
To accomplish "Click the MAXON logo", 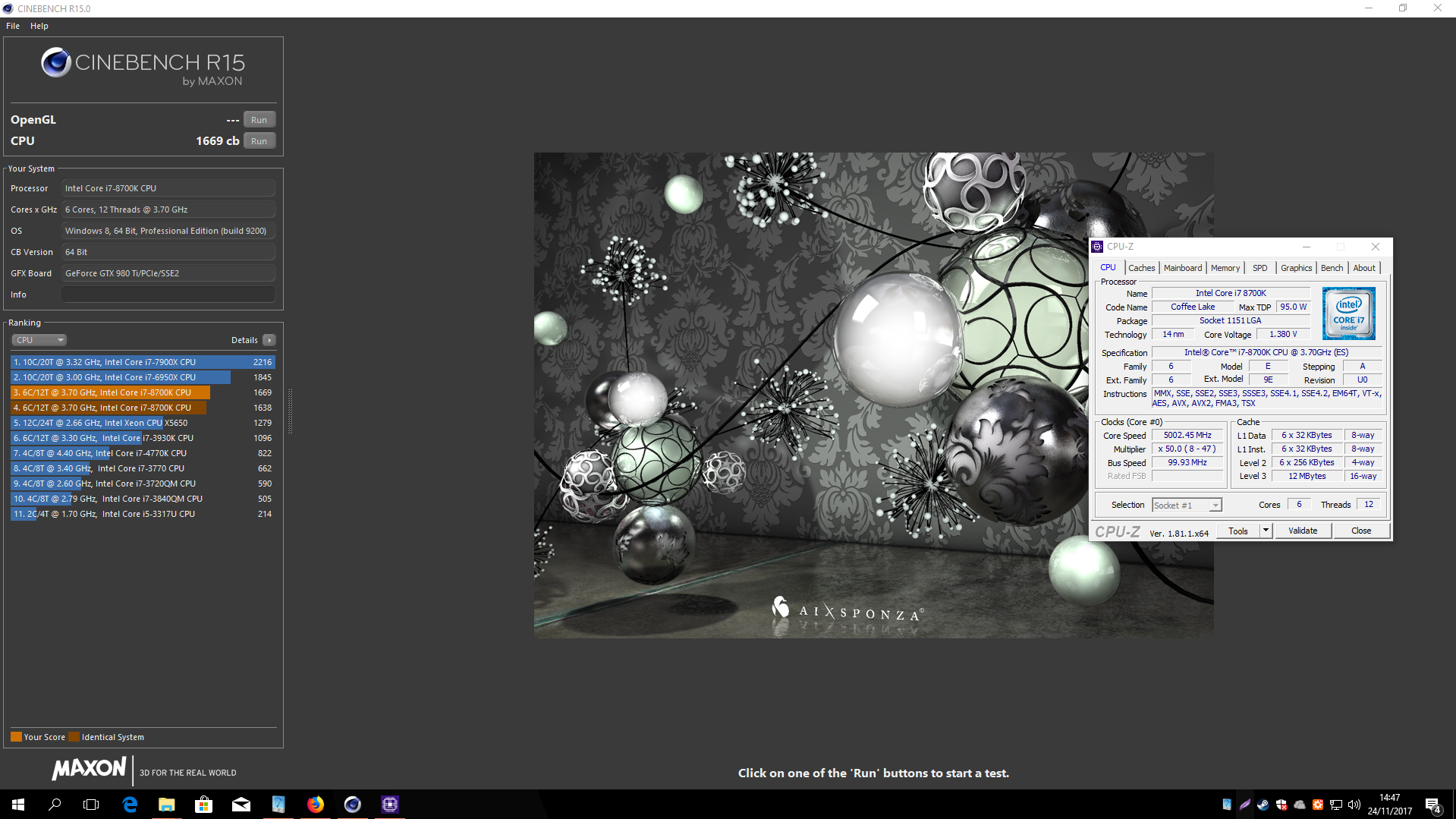I will [89, 769].
